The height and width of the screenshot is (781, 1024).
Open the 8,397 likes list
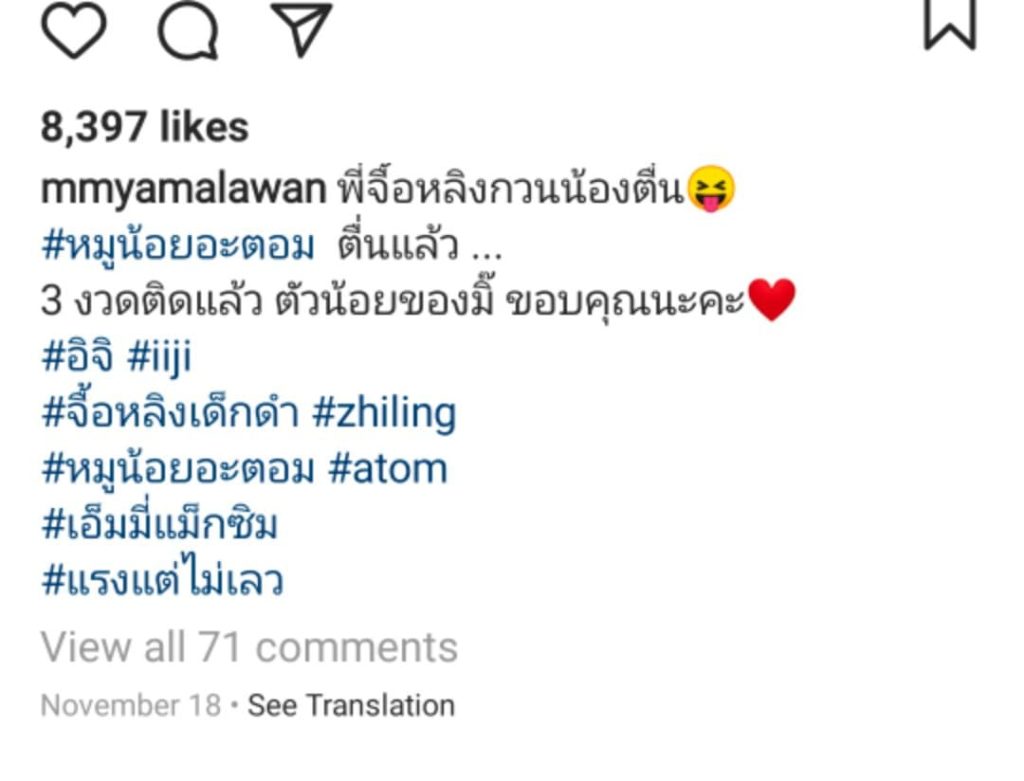pyautogui.click(x=144, y=127)
